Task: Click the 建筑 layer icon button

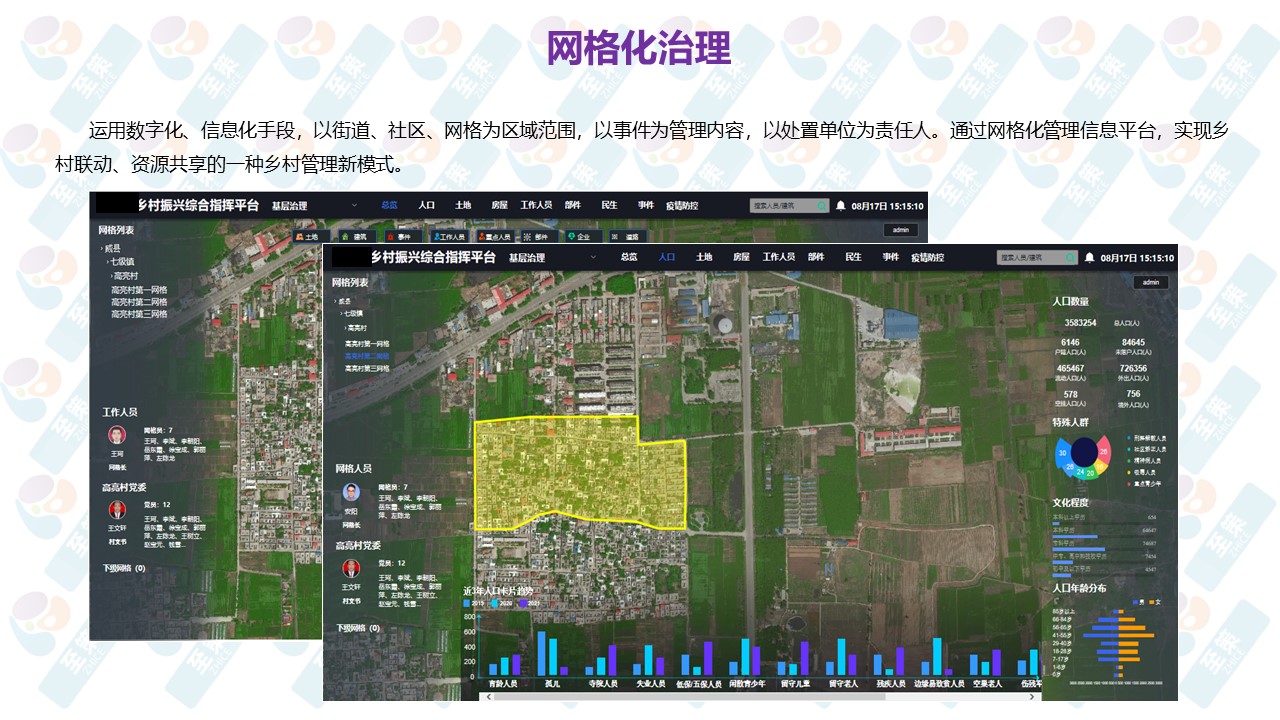Action: click(354, 237)
